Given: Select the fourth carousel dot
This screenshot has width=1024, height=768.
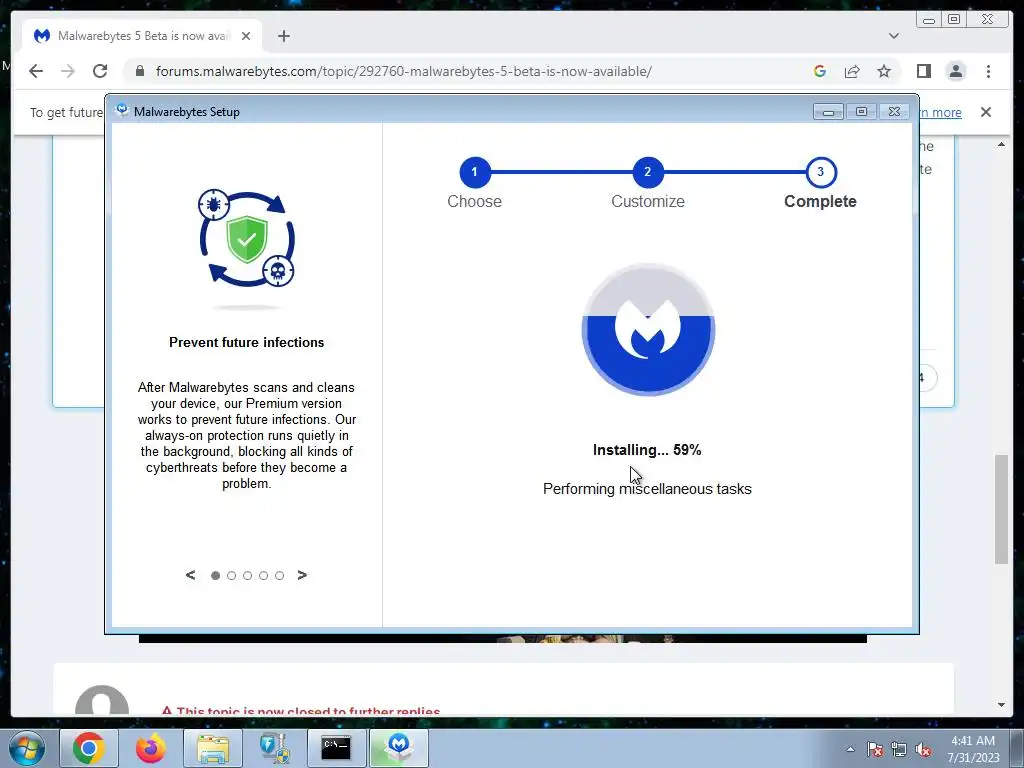Looking at the screenshot, I should point(263,575).
